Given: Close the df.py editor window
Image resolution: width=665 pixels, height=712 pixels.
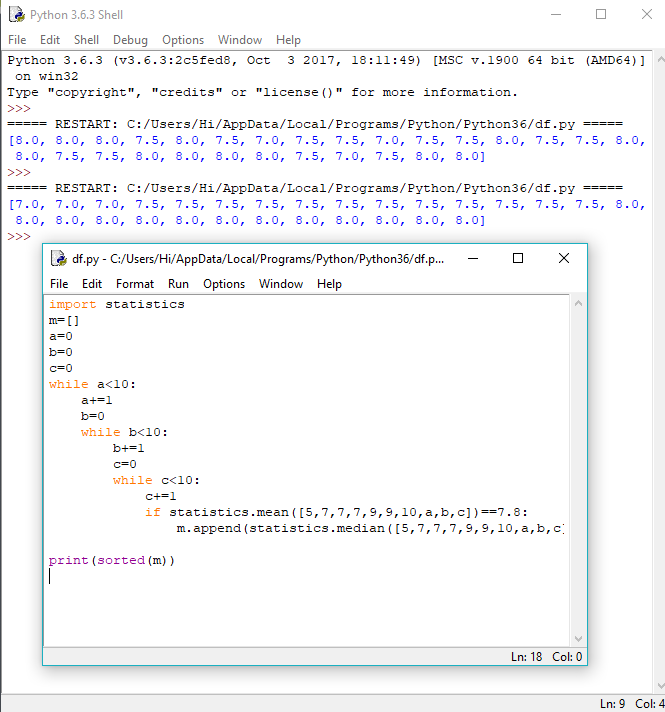Looking at the screenshot, I should 564,258.
